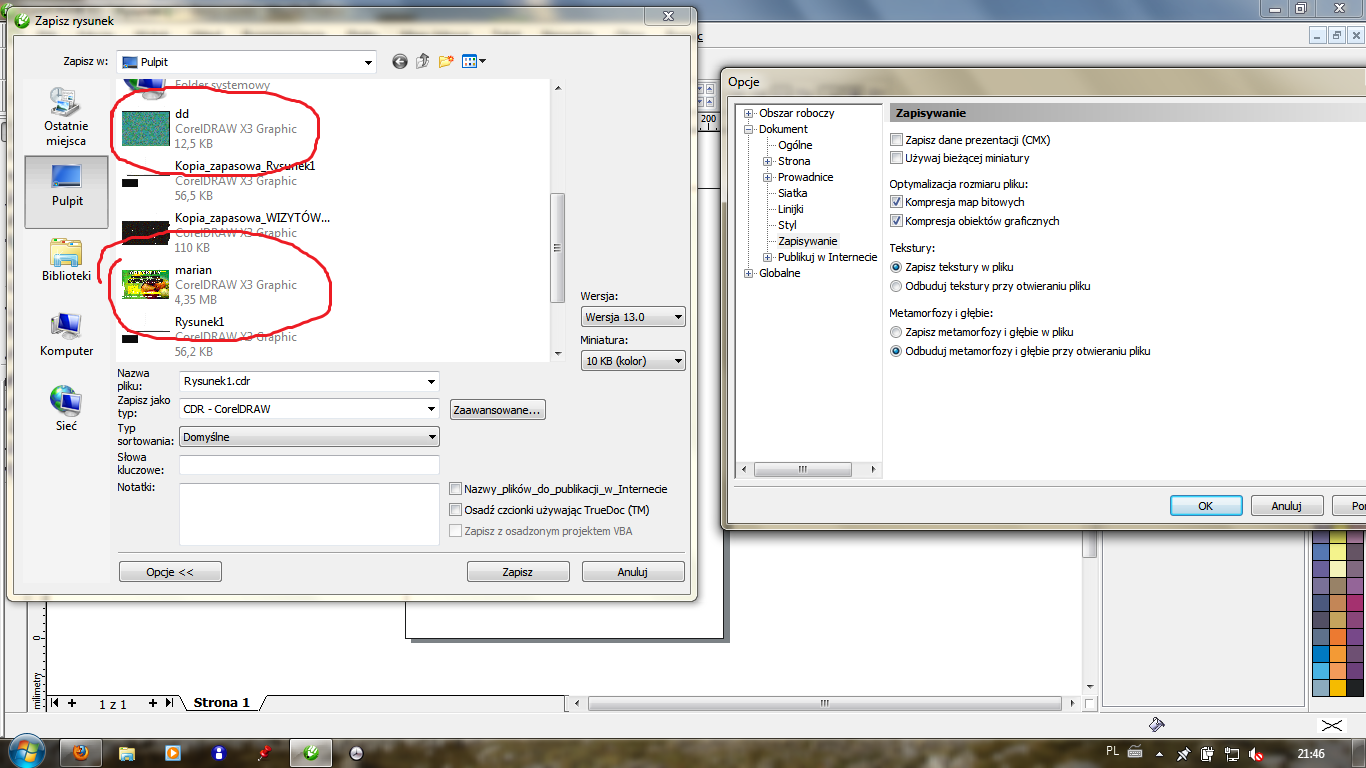Screen dimensions: 1366x768
Task: Select Komputer in places sidebar
Action: pyautogui.click(x=66, y=334)
